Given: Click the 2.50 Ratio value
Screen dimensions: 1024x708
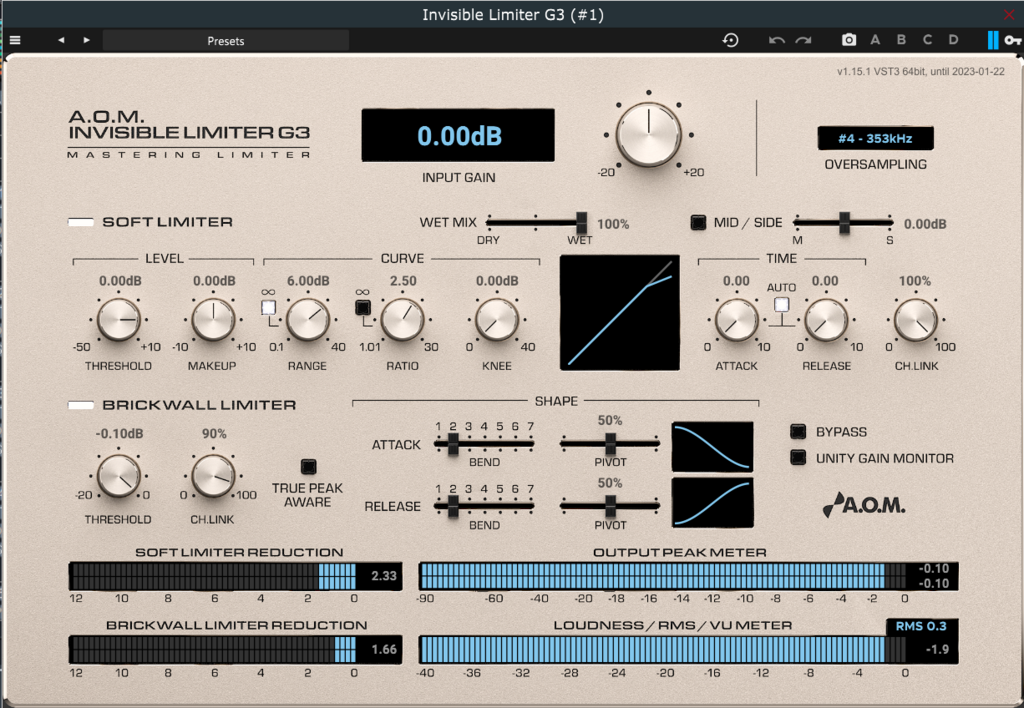Looking at the screenshot, I should point(403,281).
